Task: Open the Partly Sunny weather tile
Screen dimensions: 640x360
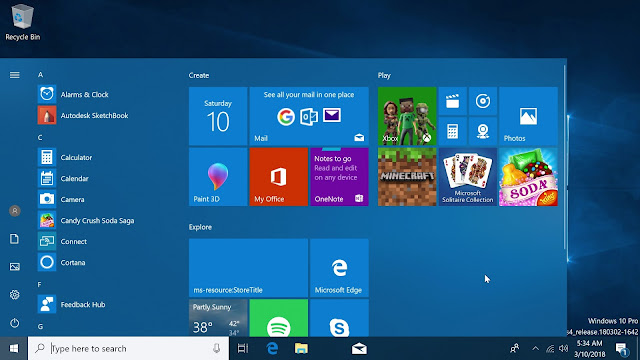Action: click(x=218, y=318)
